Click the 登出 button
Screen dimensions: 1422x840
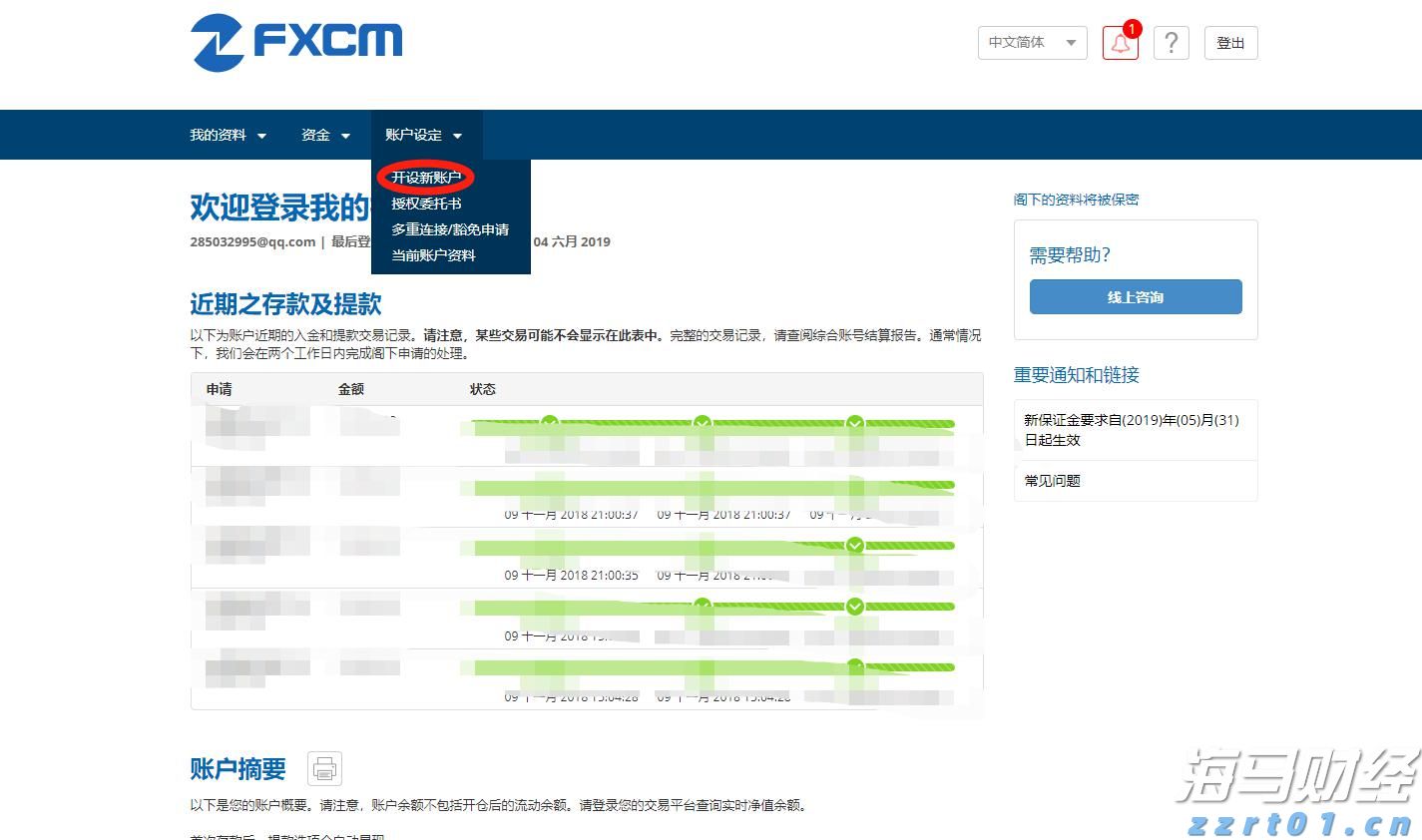coord(1230,43)
